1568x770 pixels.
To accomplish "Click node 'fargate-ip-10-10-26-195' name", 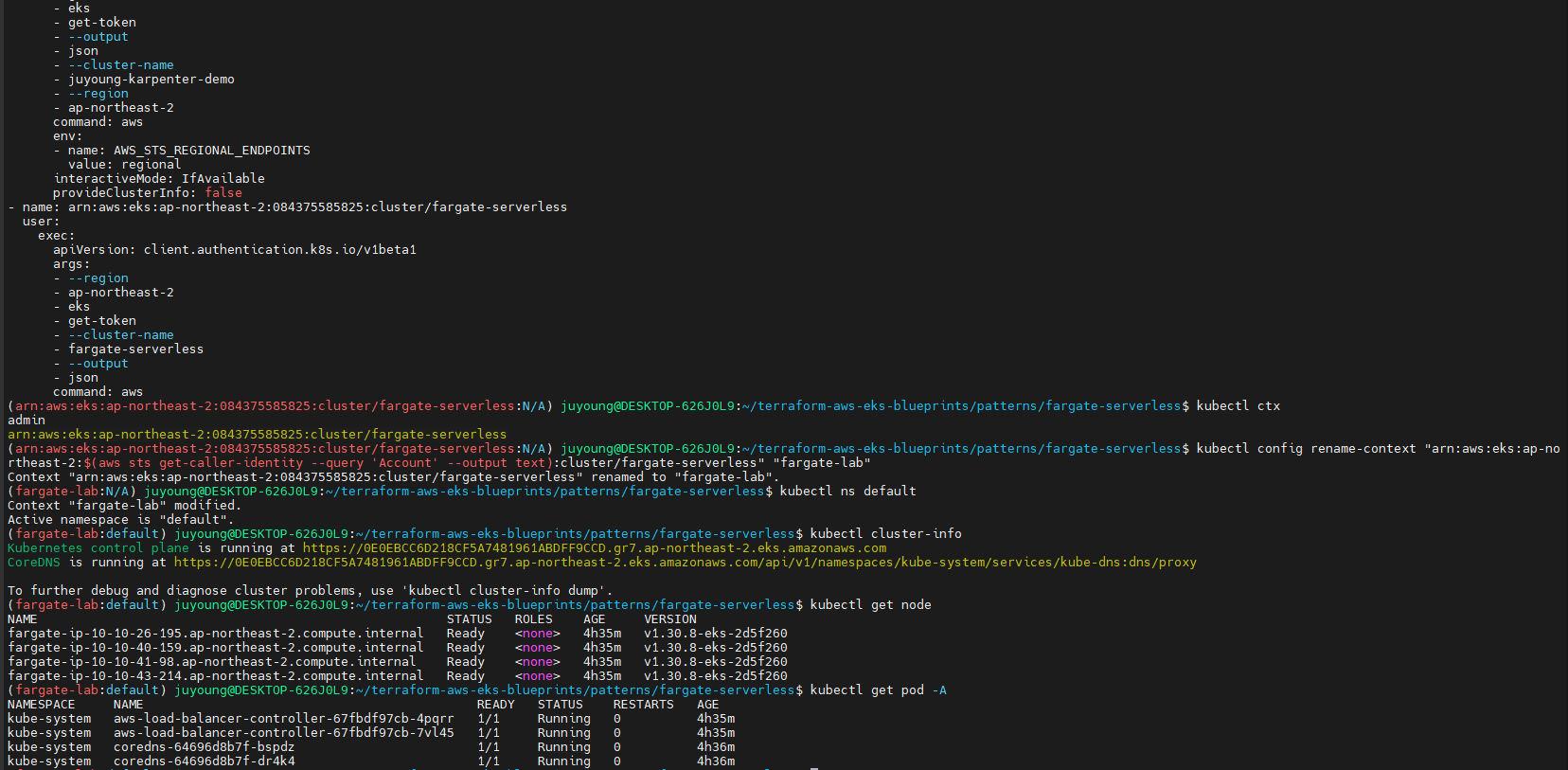I will pos(216,634).
